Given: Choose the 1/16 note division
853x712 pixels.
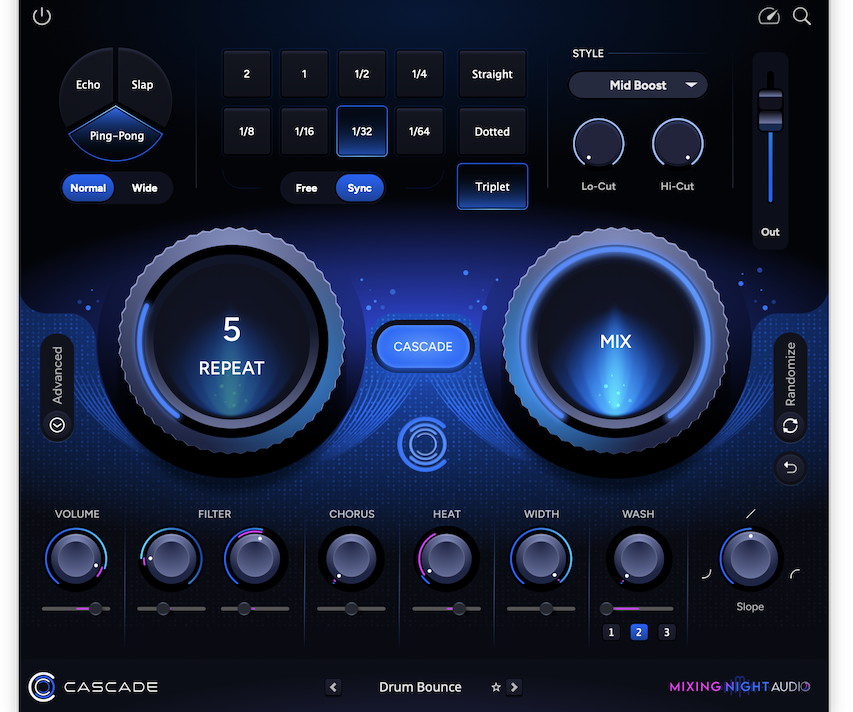Looking at the screenshot, I should [304, 132].
